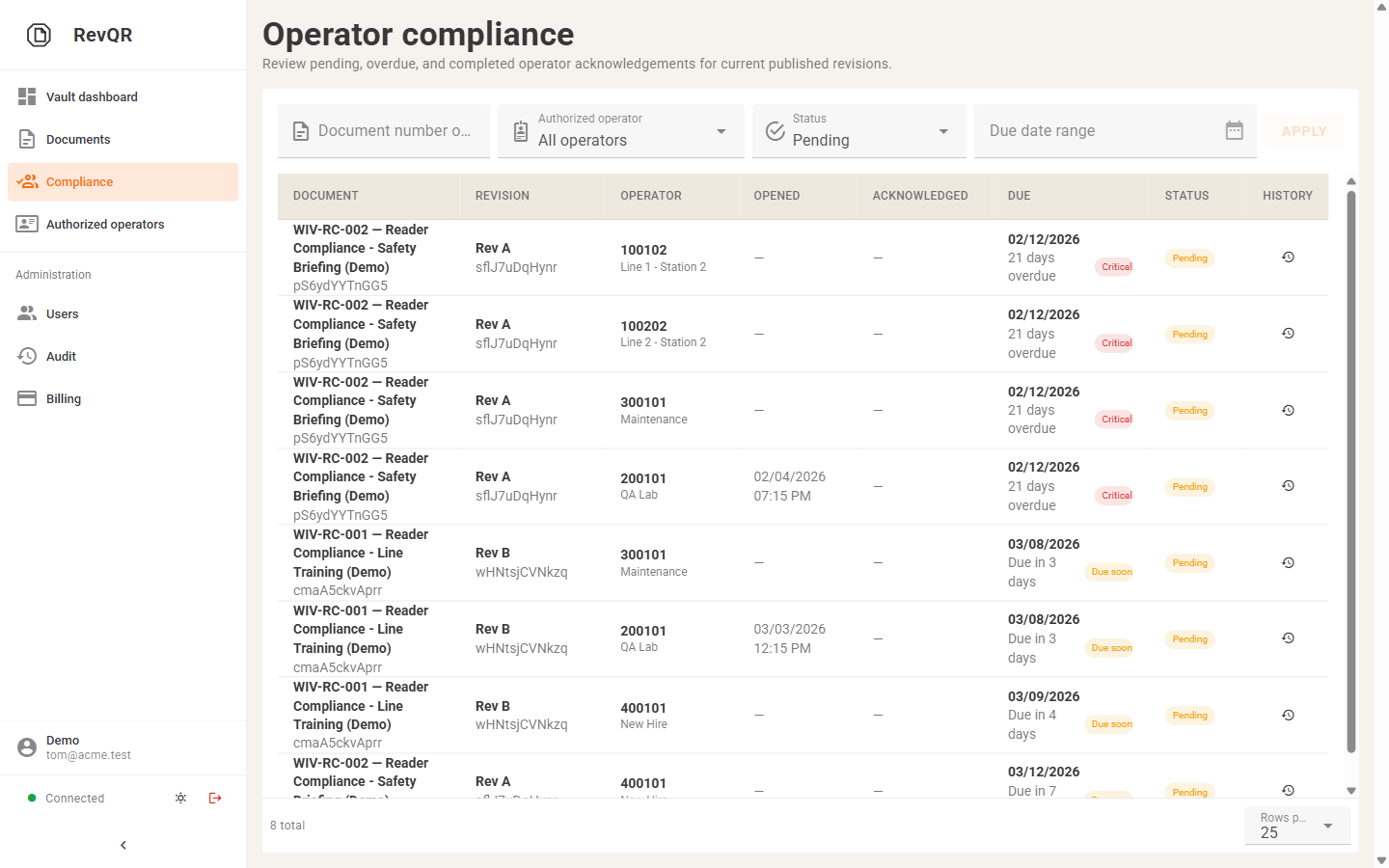
Task: Open history for 300101 Rev B row
Action: (1288, 563)
